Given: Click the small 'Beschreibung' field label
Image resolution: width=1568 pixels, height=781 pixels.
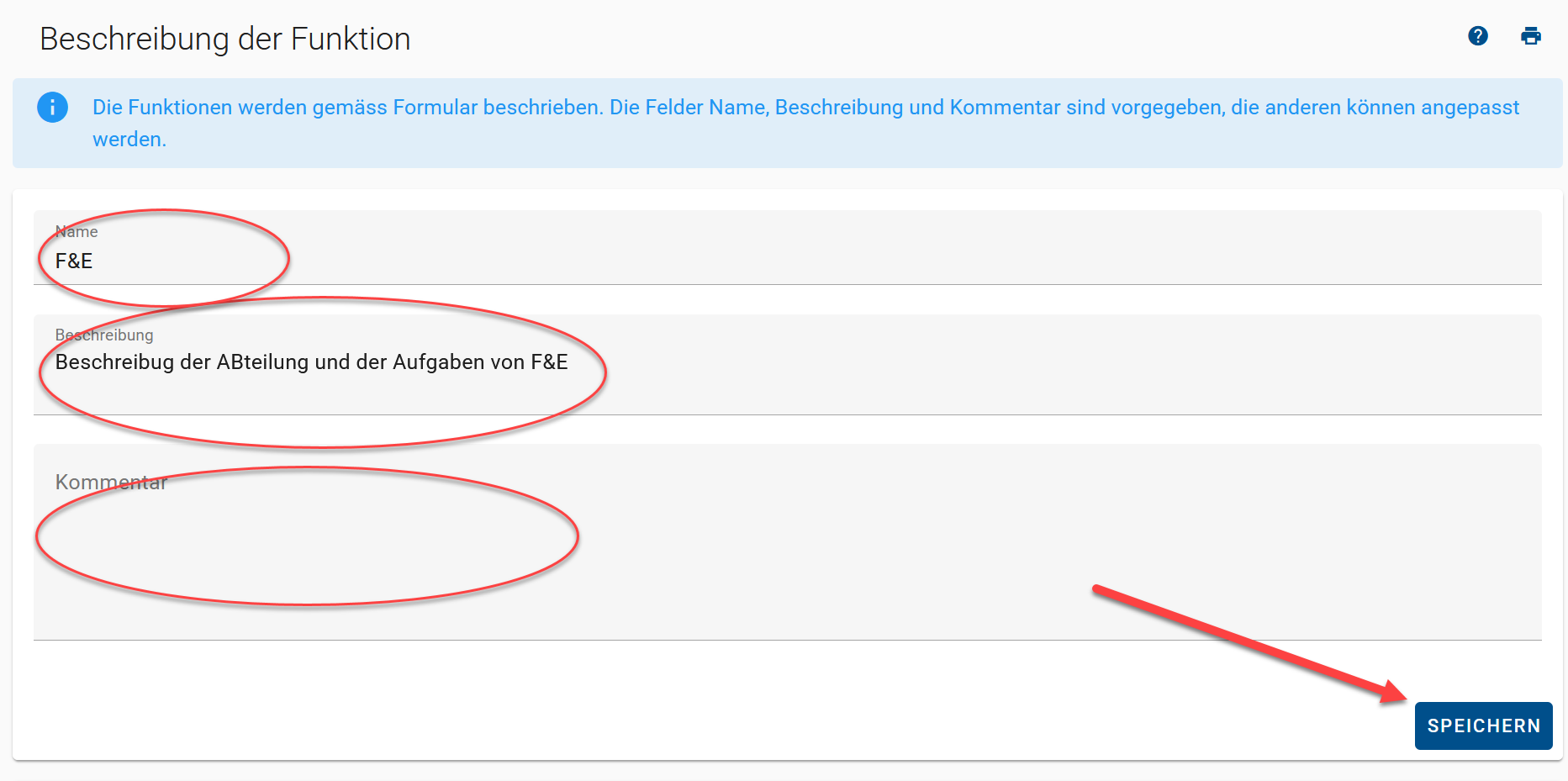Looking at the screenshot, I should (x=104, y=335).
